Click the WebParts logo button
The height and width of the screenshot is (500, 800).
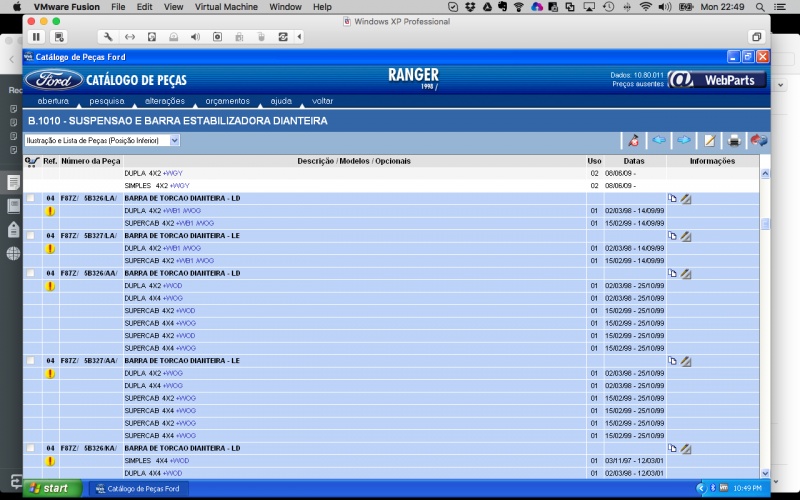click(x=717, y=80)
